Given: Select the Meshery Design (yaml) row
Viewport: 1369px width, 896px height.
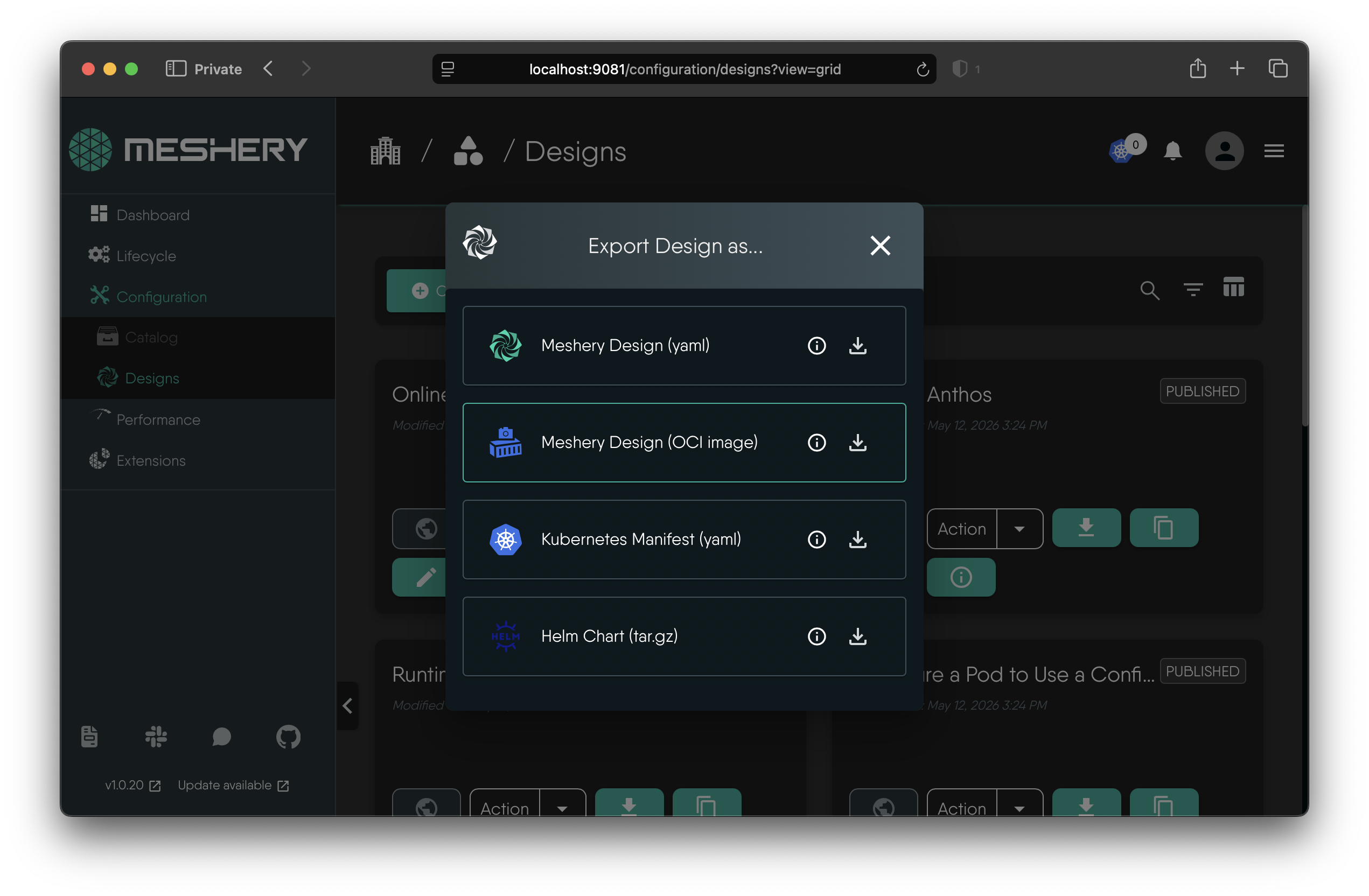Looking at the screenshot, I should 684,346.
